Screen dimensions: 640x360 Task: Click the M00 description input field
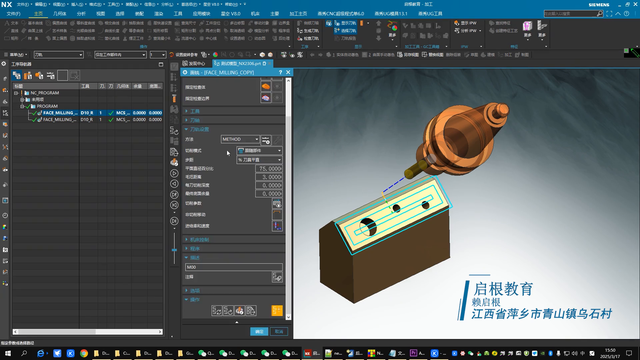[233, 267]
